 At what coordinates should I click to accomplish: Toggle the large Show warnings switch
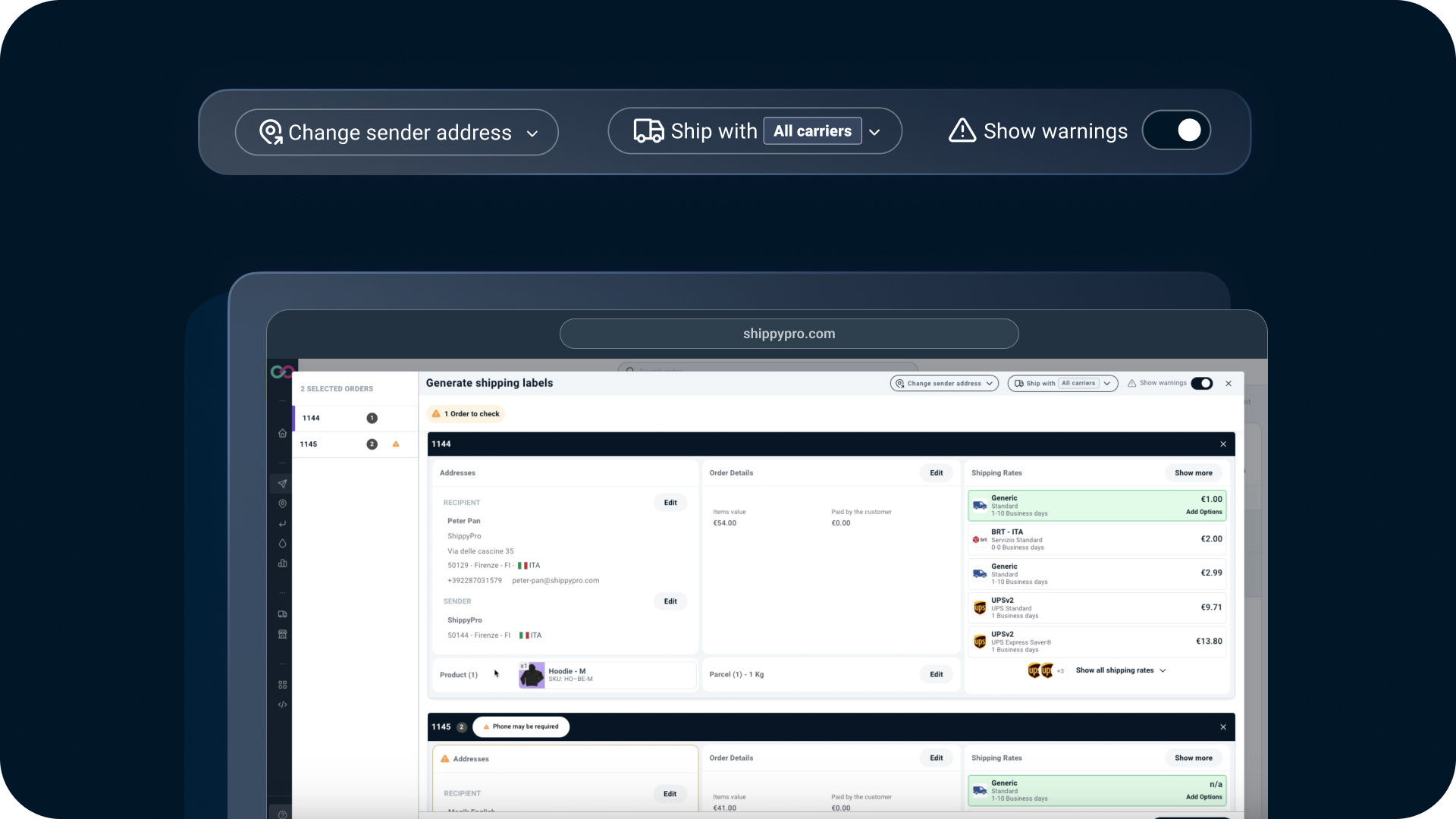[1176, 130]
